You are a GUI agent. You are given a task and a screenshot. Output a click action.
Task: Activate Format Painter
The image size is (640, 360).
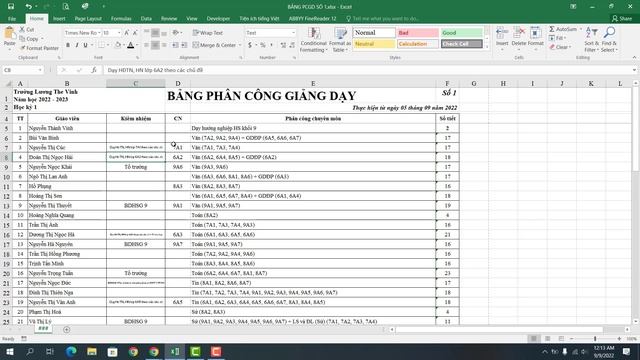pyautogui.click(x=40, y=48)
